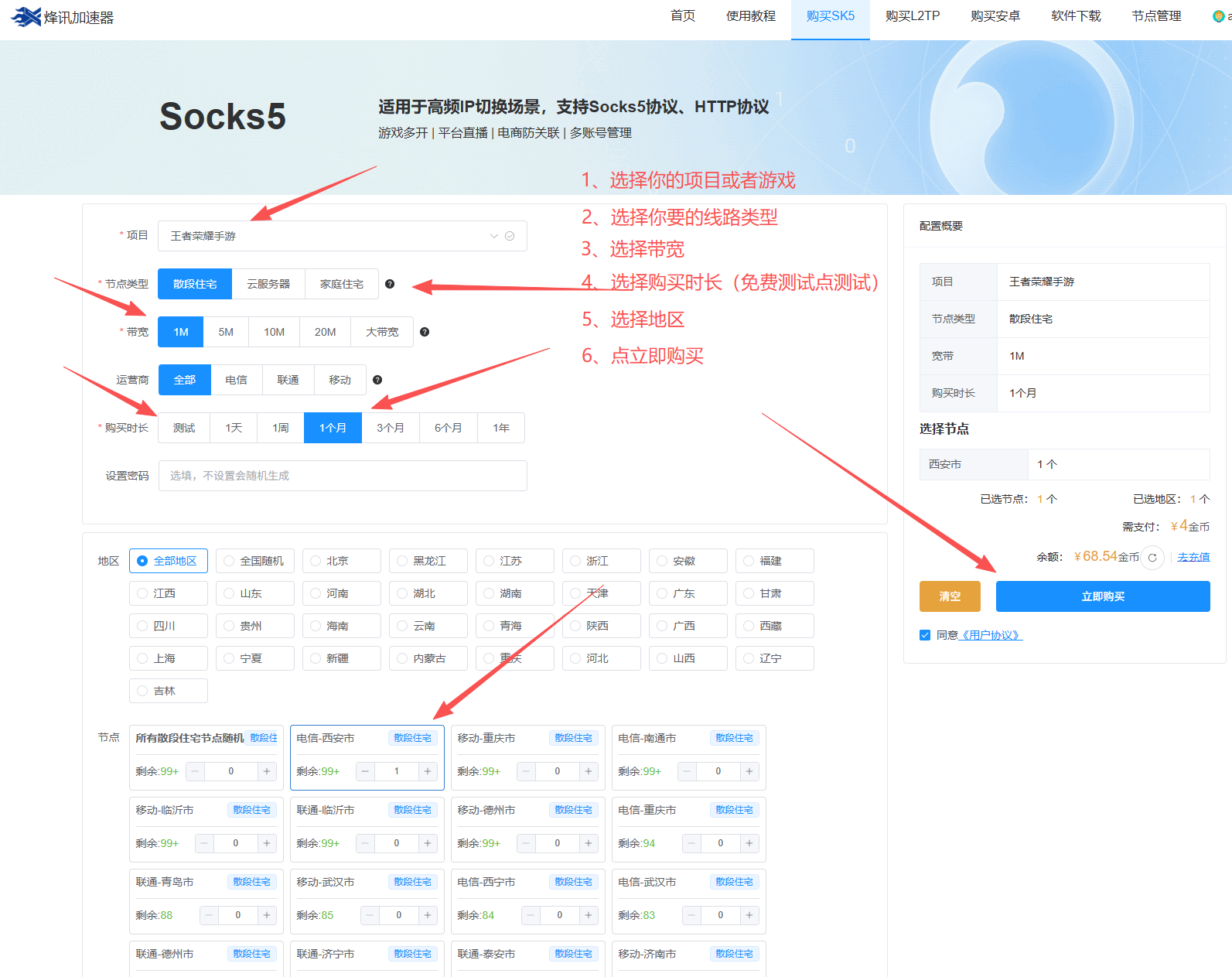
Task: Select the 全部地区 region radio
Action: [x=168, y=561]
